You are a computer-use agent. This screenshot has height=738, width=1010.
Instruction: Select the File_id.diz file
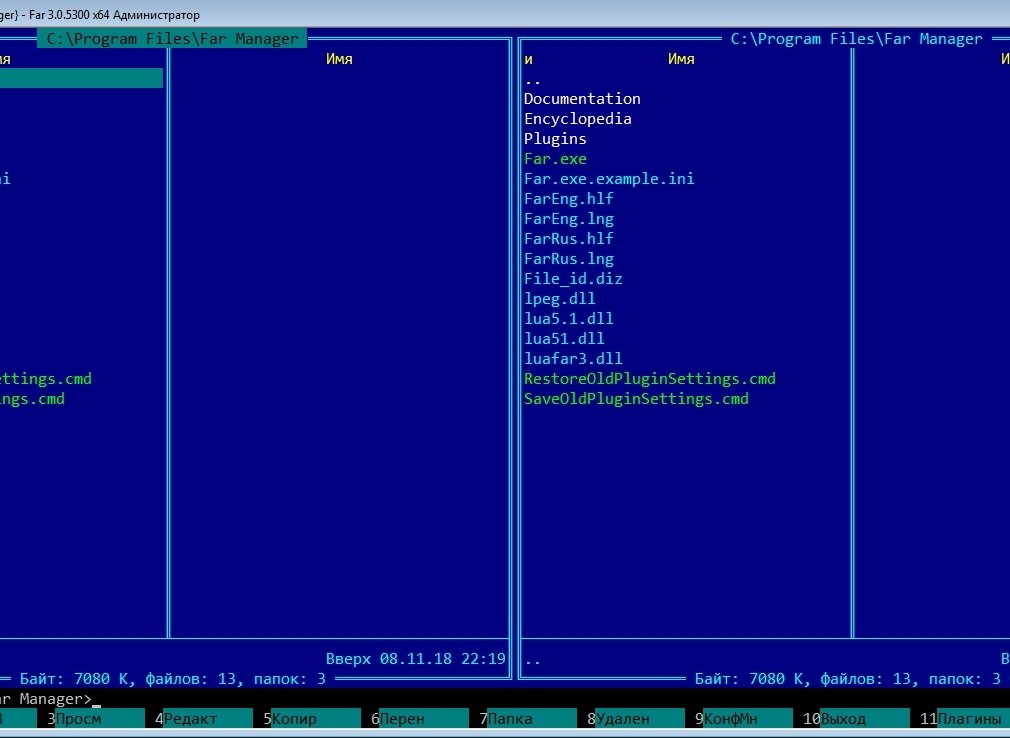tap(573, 278)
